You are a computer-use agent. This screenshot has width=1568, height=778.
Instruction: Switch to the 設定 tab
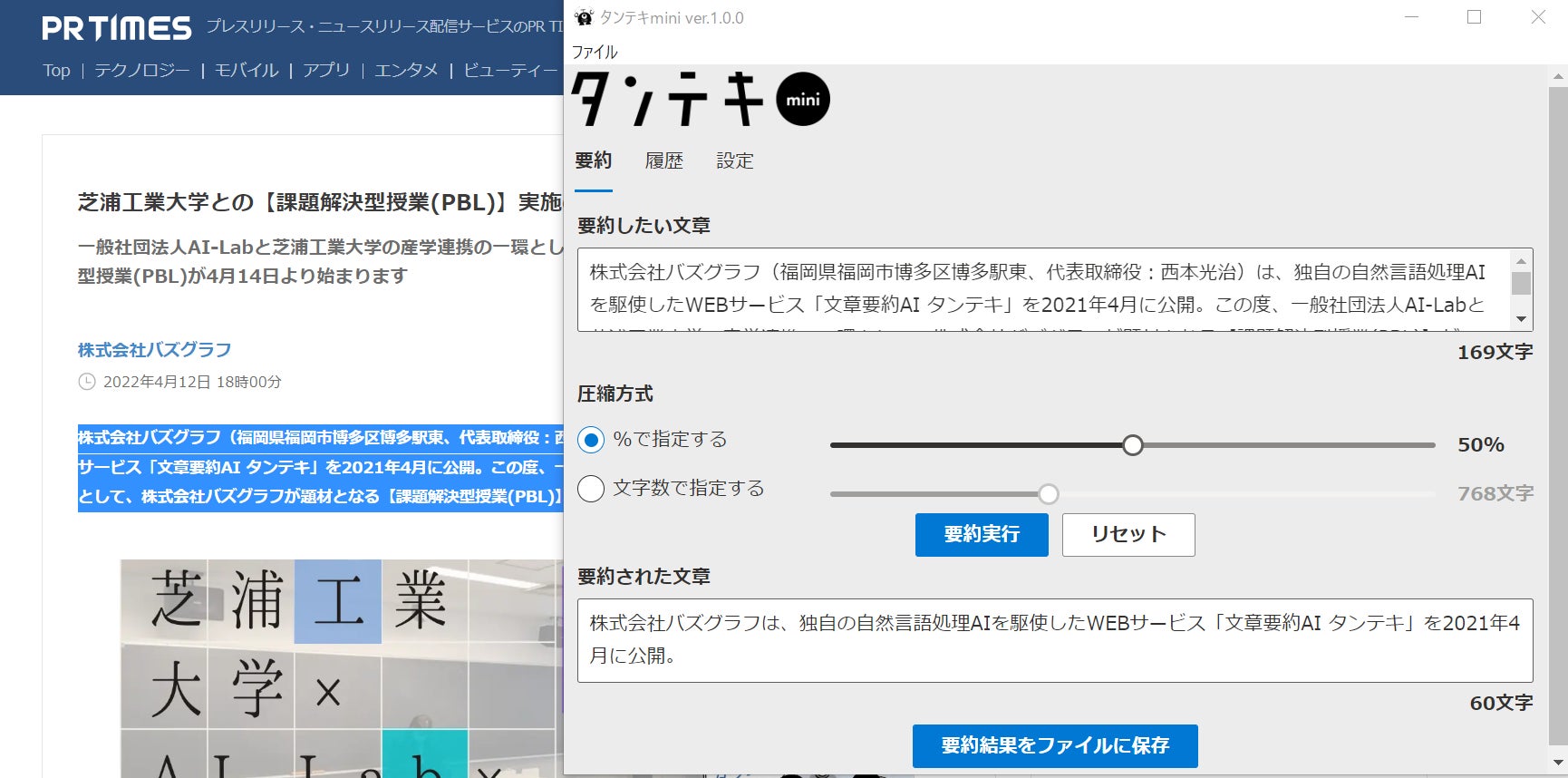click(x=735, y=160)
